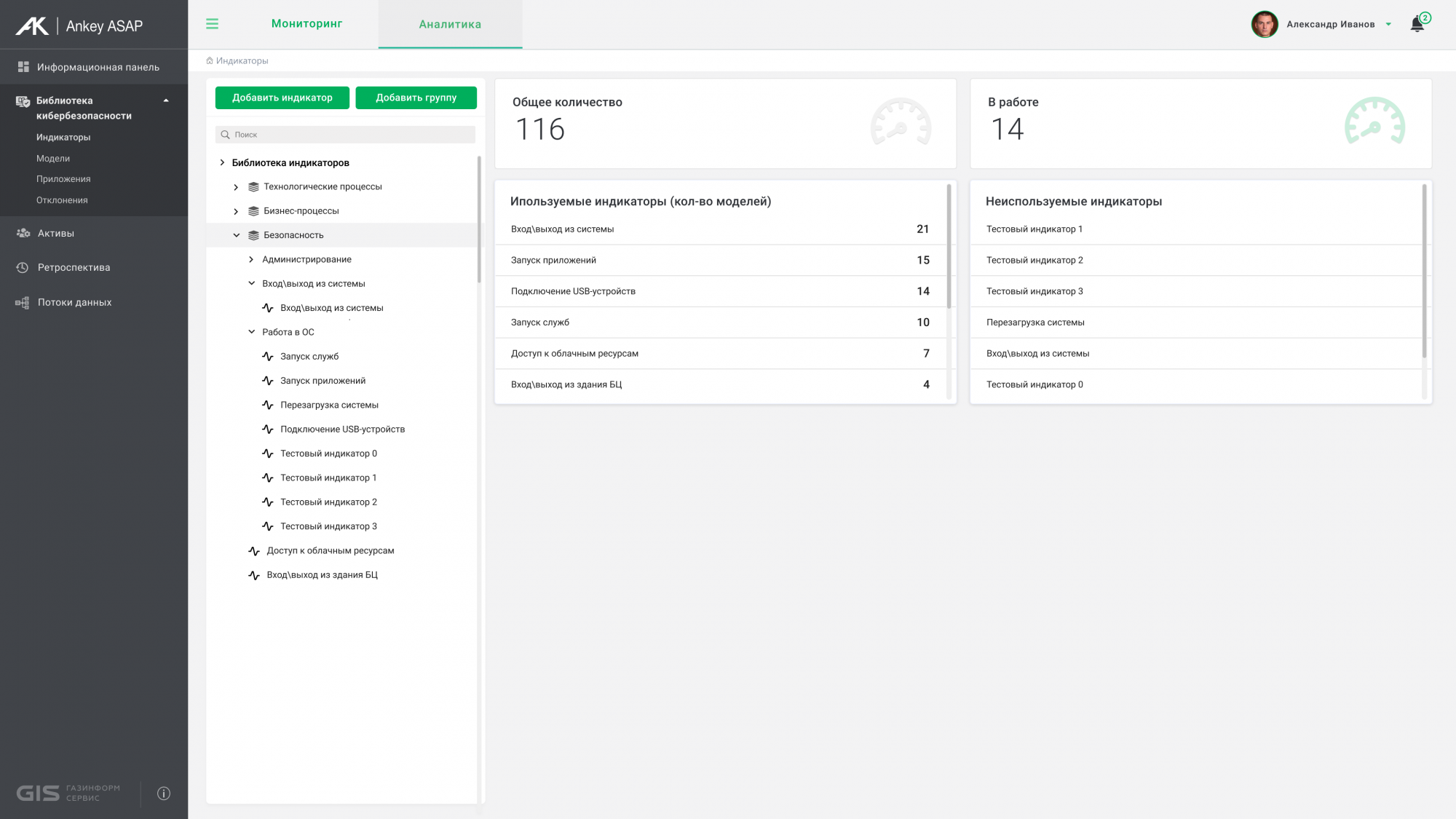
Task: Click user avatar of Александр Иванов
Action: (x=1265, y=24)
